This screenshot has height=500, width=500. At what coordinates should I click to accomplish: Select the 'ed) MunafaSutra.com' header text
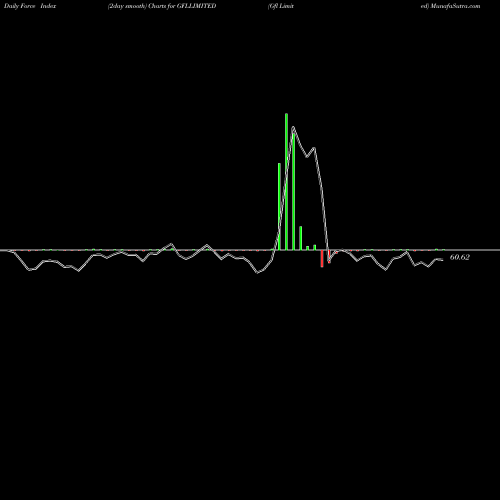[450, 6]
